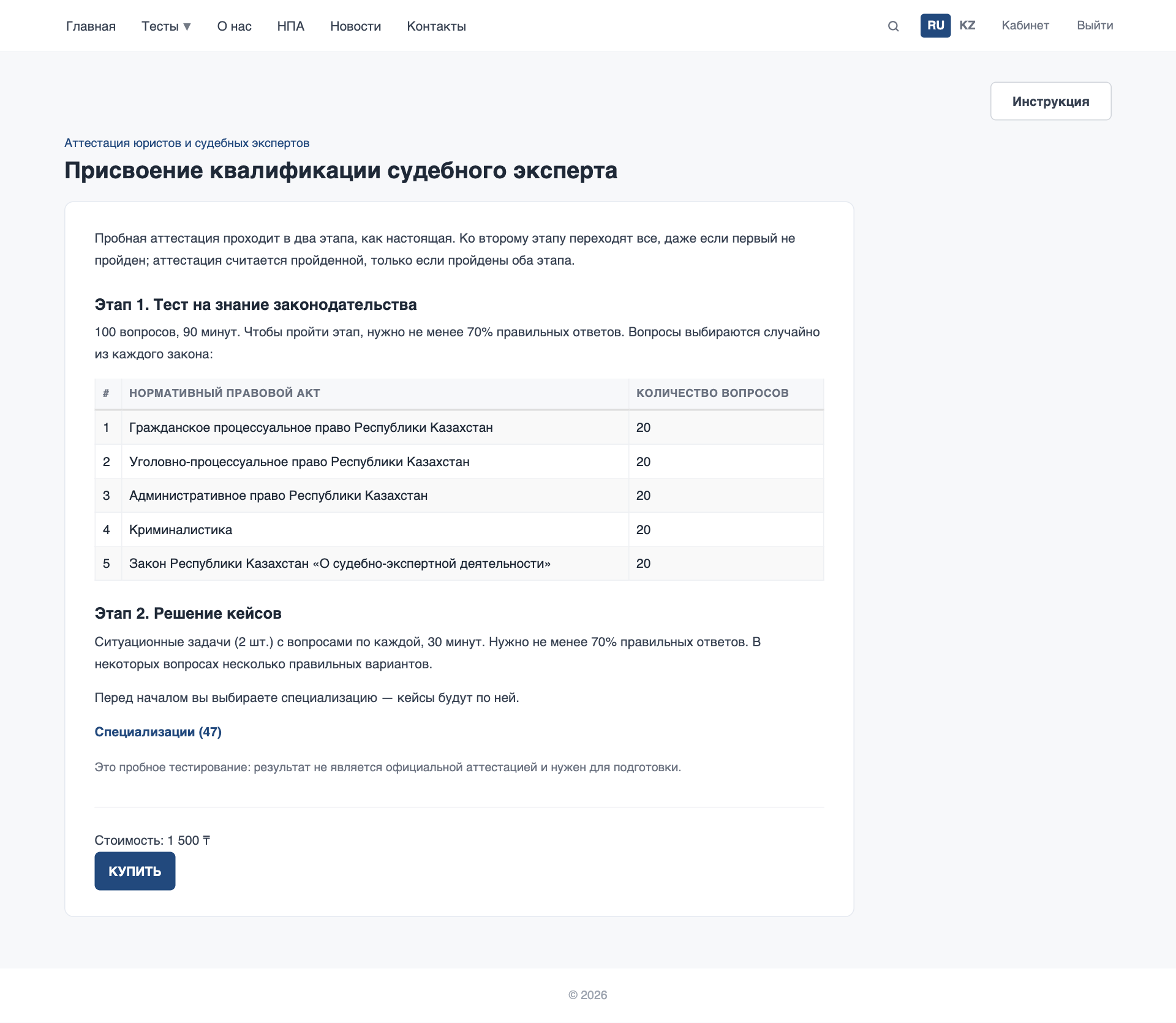
Task: Open Кабинет link
Action: click(x=1025, y=26)
